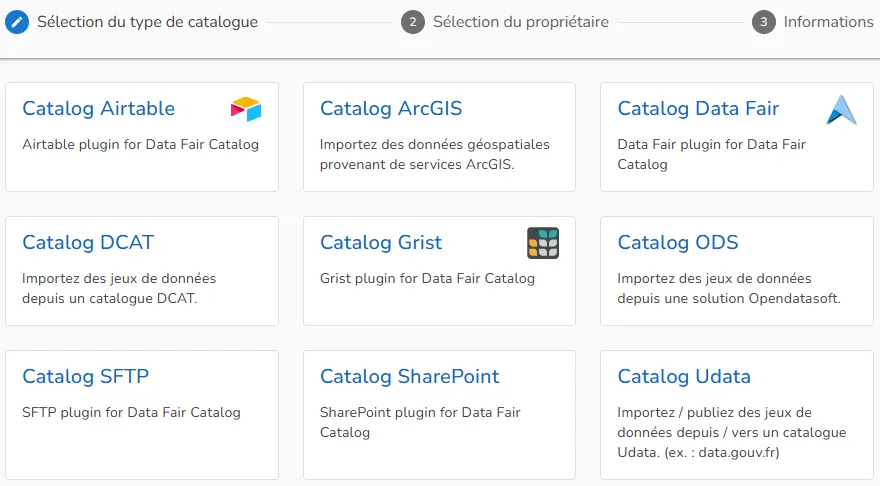Click text 'depuis un catalogue DCAT.'

pyautogui.click(x=109, y=298)
